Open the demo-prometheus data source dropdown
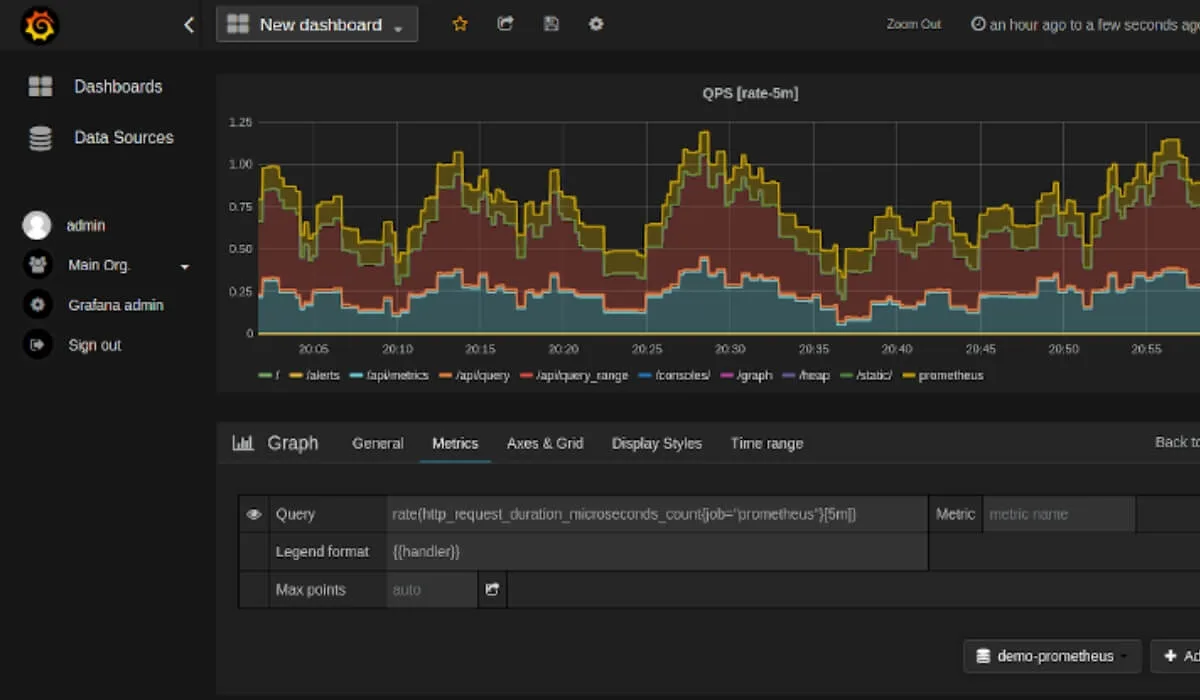This screenshot has width=1200, height=700. (1051, 656)
